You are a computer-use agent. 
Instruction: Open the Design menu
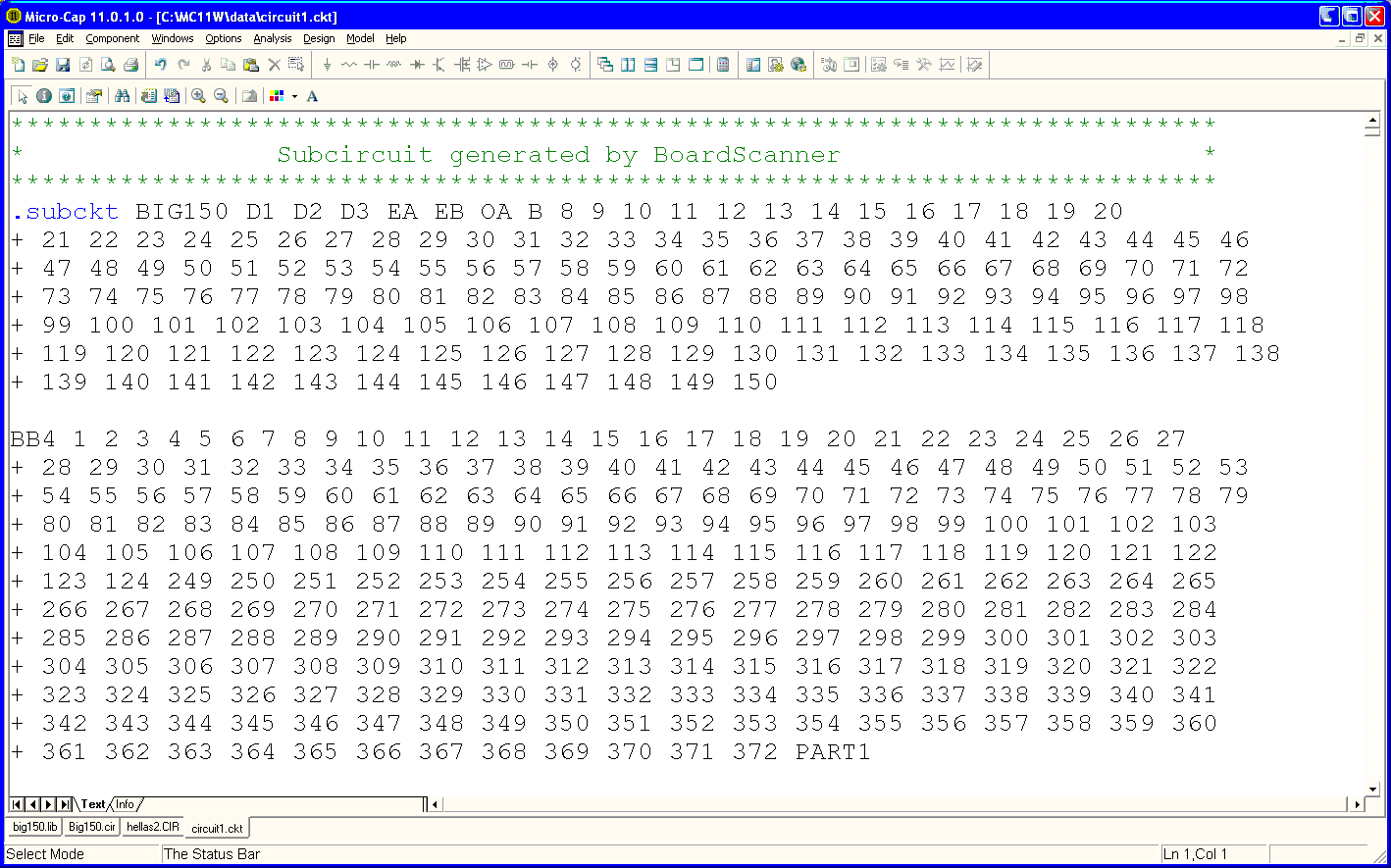point(319,38)
